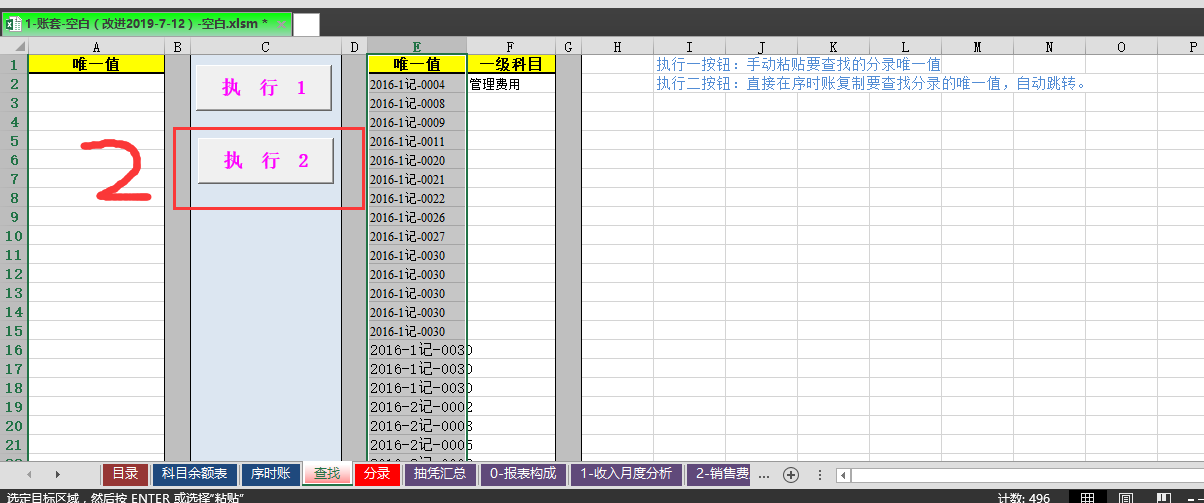Image resolution: width=1204 pixels, height=503 pixels.
Task: Select cell with 2016-1记-0009
Action: (417, 122)
